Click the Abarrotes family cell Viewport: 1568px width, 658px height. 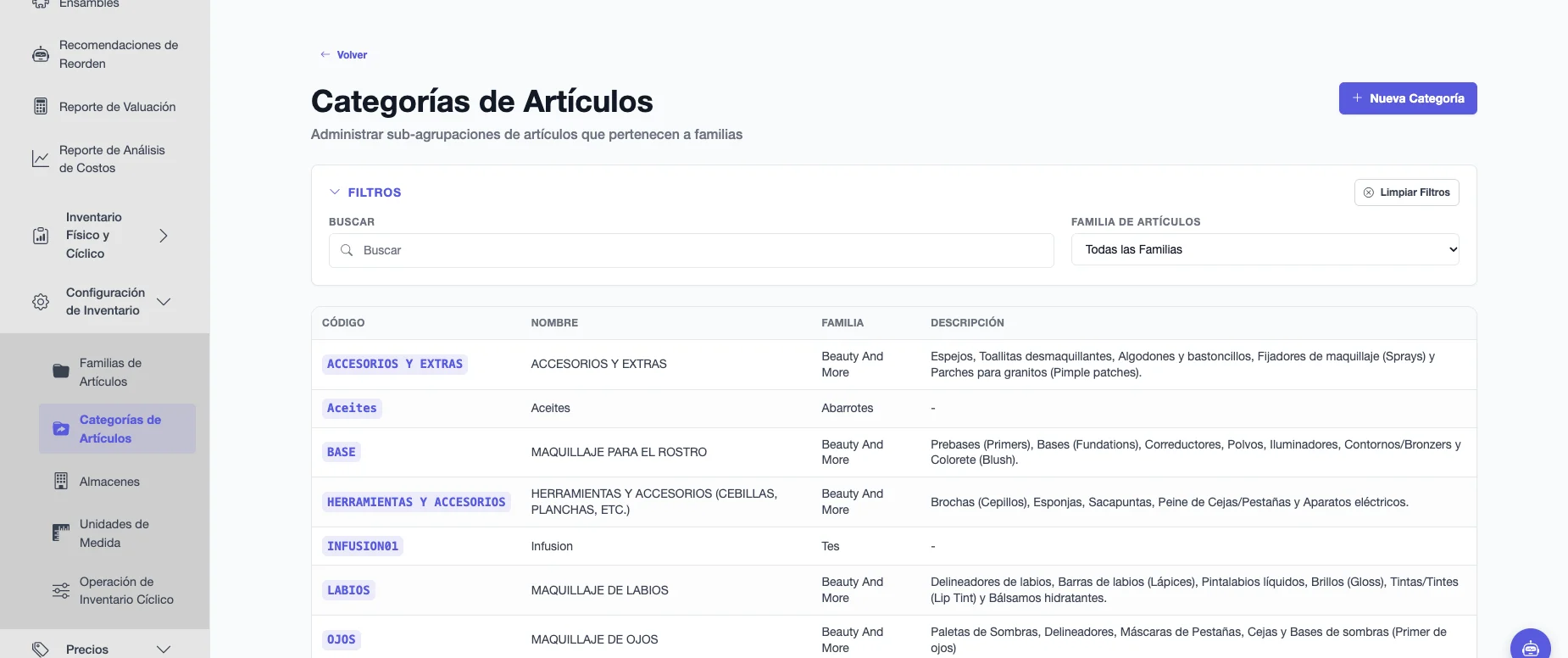click(x=848, y=408)
